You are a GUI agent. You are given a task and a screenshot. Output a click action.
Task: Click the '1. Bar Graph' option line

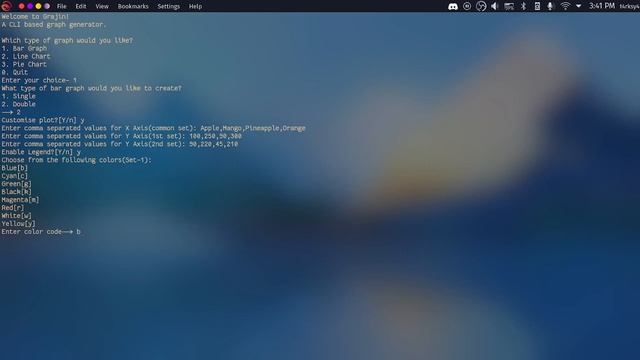point(24,48)
